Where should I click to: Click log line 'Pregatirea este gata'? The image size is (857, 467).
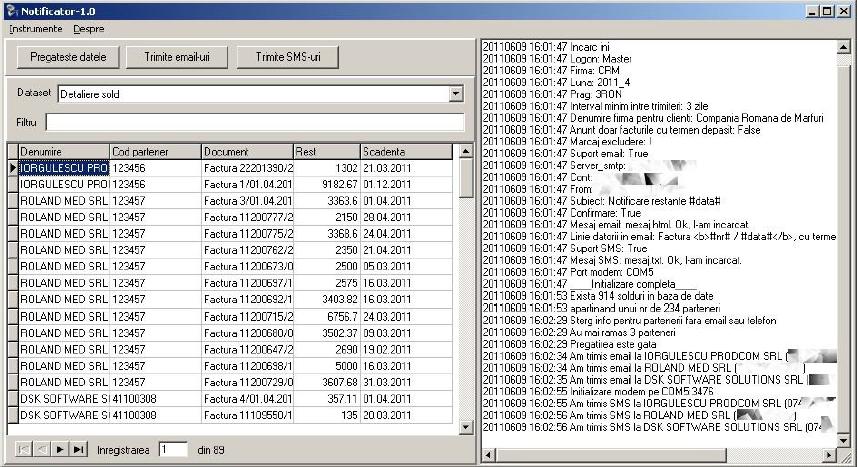pos(570,344)
